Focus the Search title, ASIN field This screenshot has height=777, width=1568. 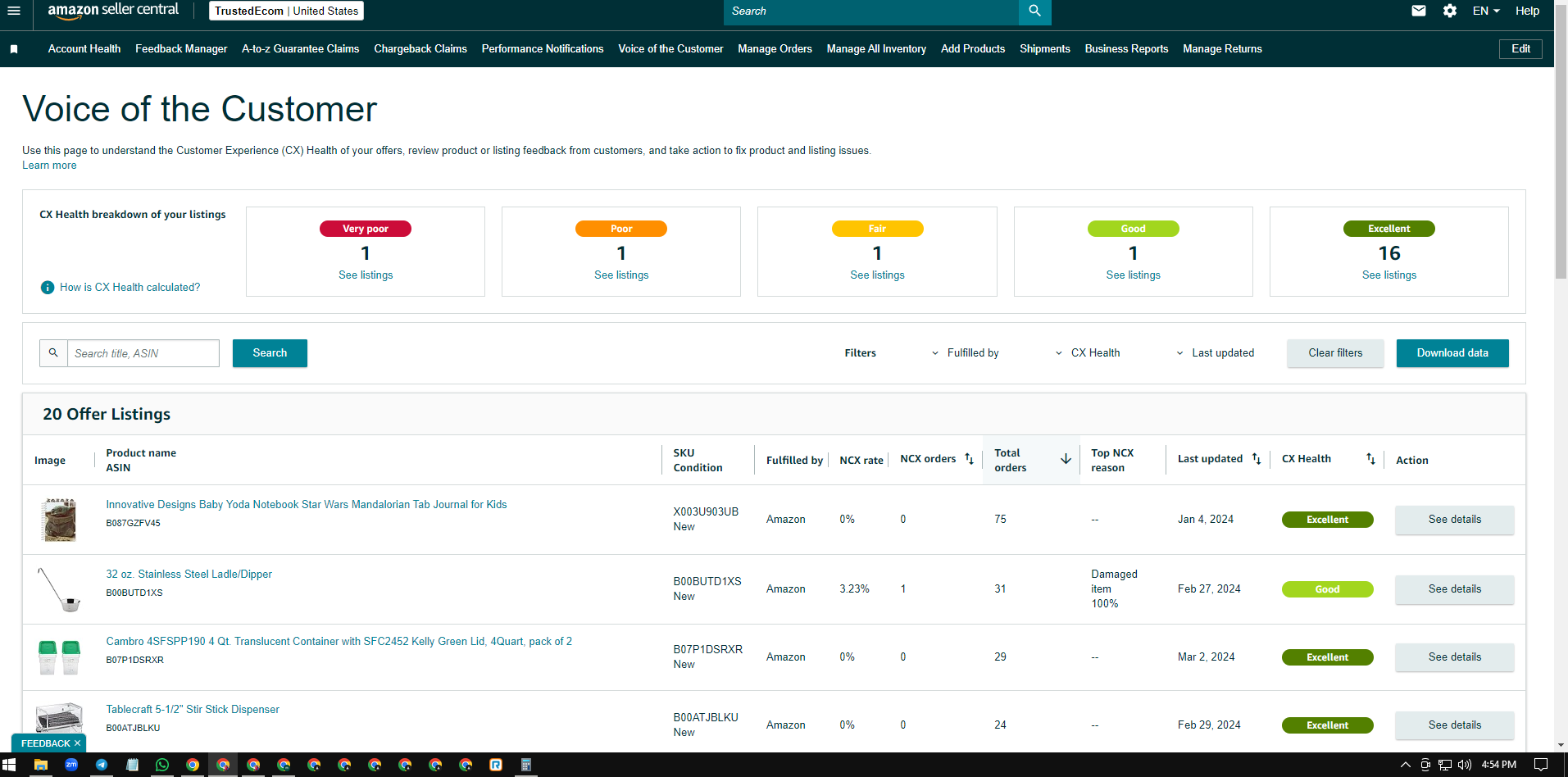(143, 353)
